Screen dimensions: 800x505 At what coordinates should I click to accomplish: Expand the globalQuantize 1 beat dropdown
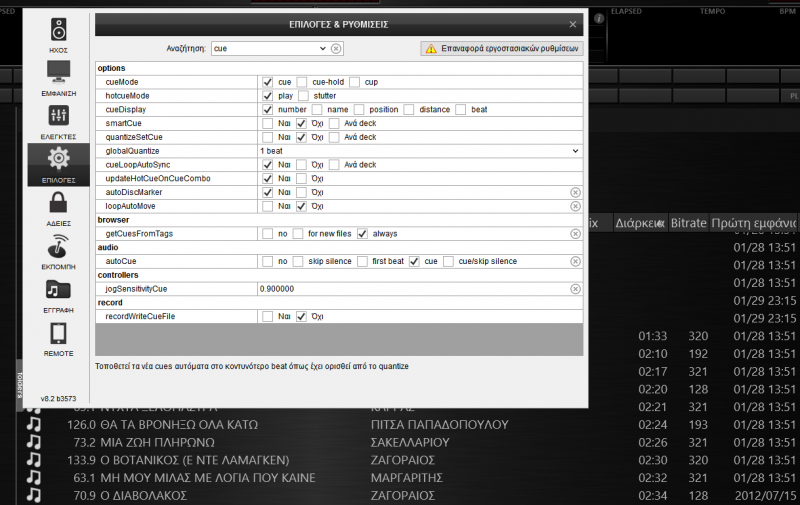[x=575, y=151]
